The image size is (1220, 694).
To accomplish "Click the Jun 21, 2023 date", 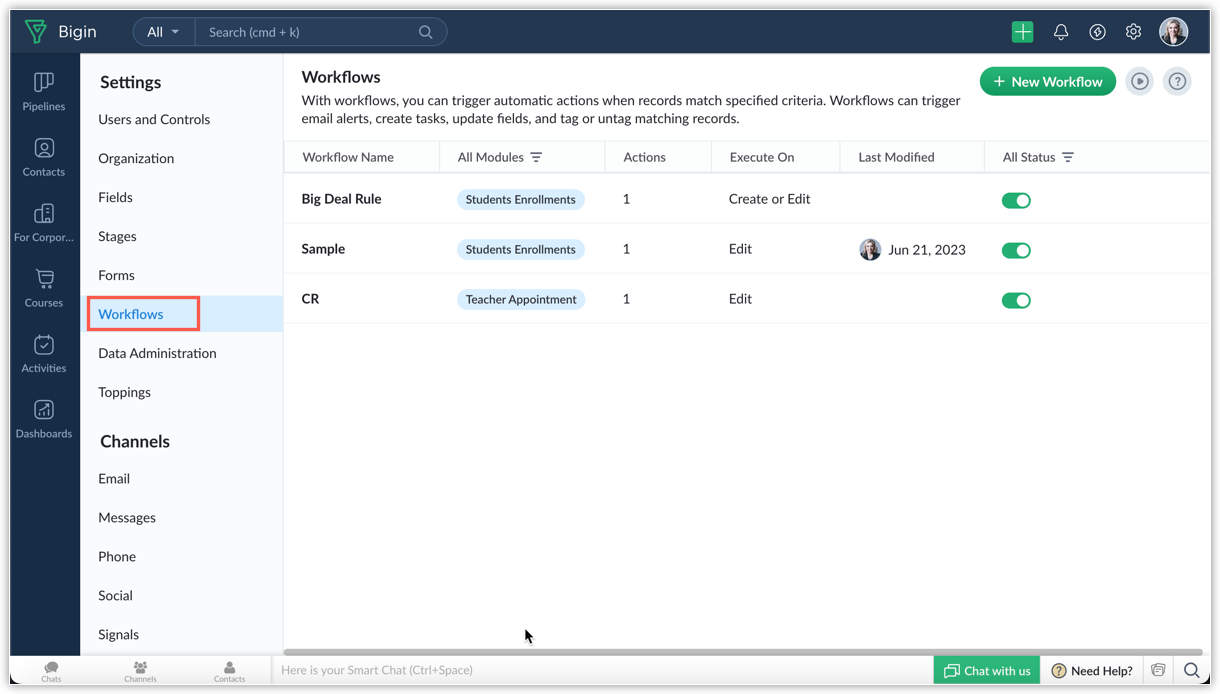I will 927,250.
